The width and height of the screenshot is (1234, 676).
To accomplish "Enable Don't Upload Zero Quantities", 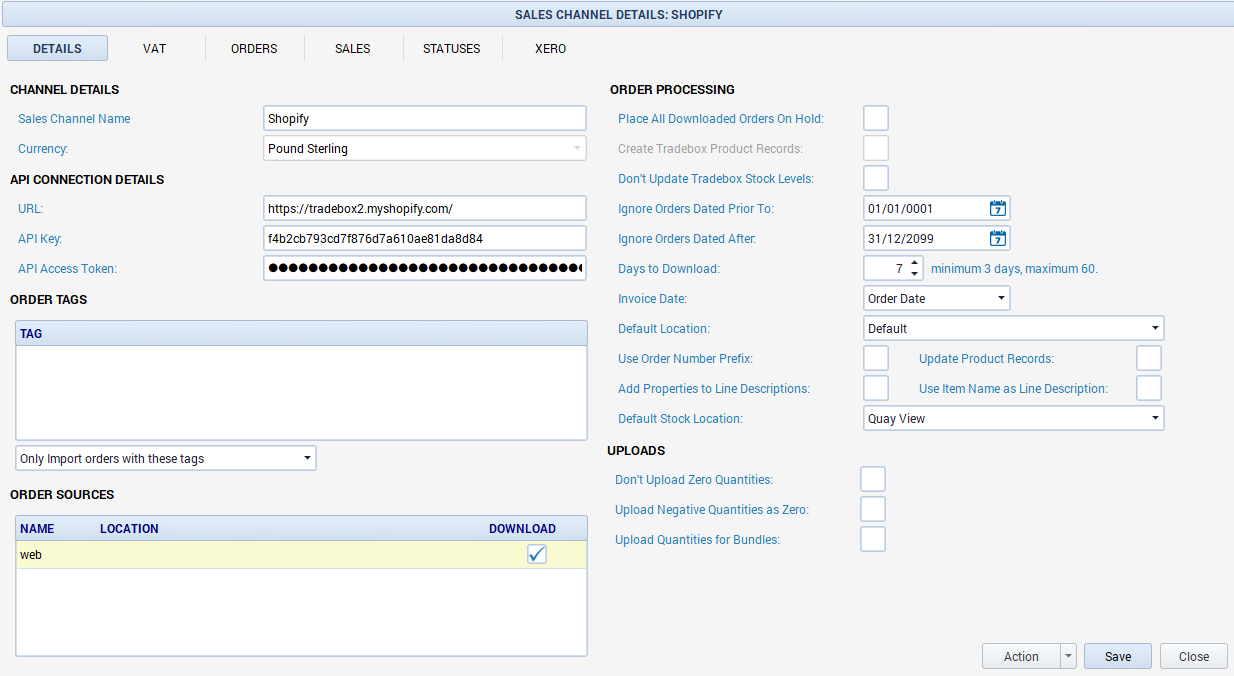I will click(873, 479).
